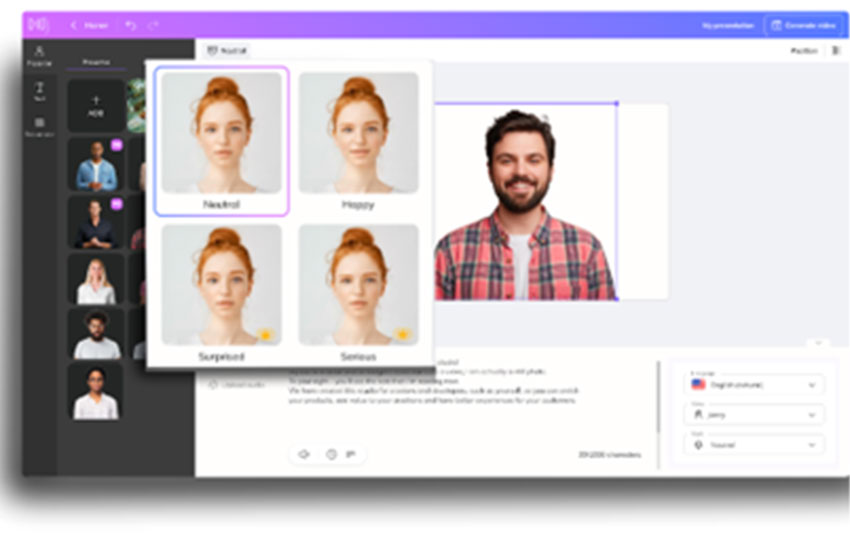The image size is (850, 544).
Task: Select the blonde woman presenter thumbnail
Action: coord(96,280)
